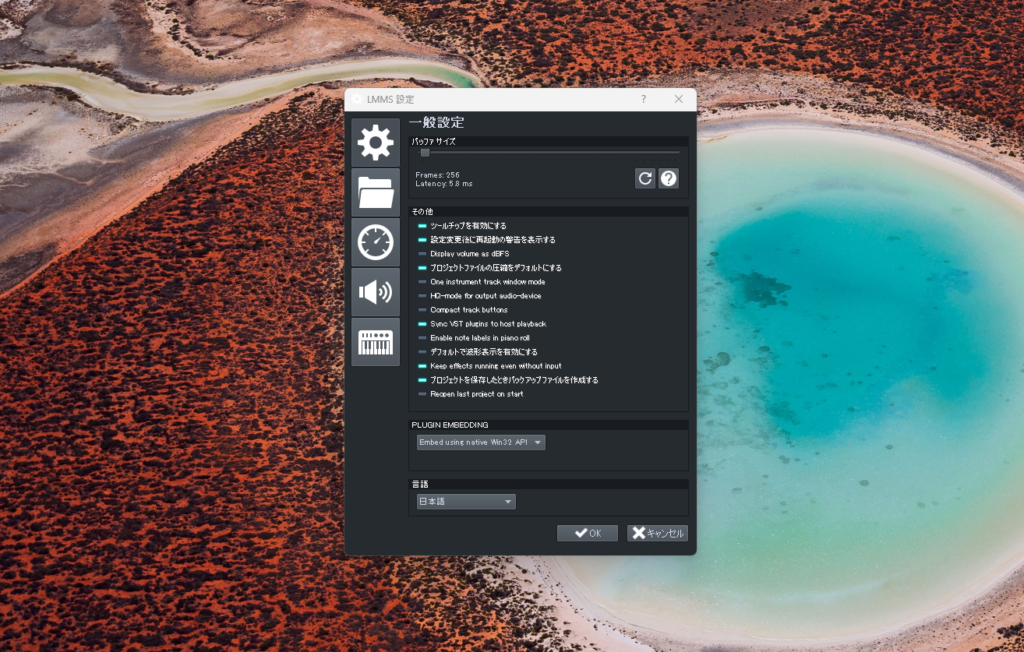Open the 日本語 language dropdown
Image resolution: width=1024 pixels, height=652 pixels.
pos(466,502)
